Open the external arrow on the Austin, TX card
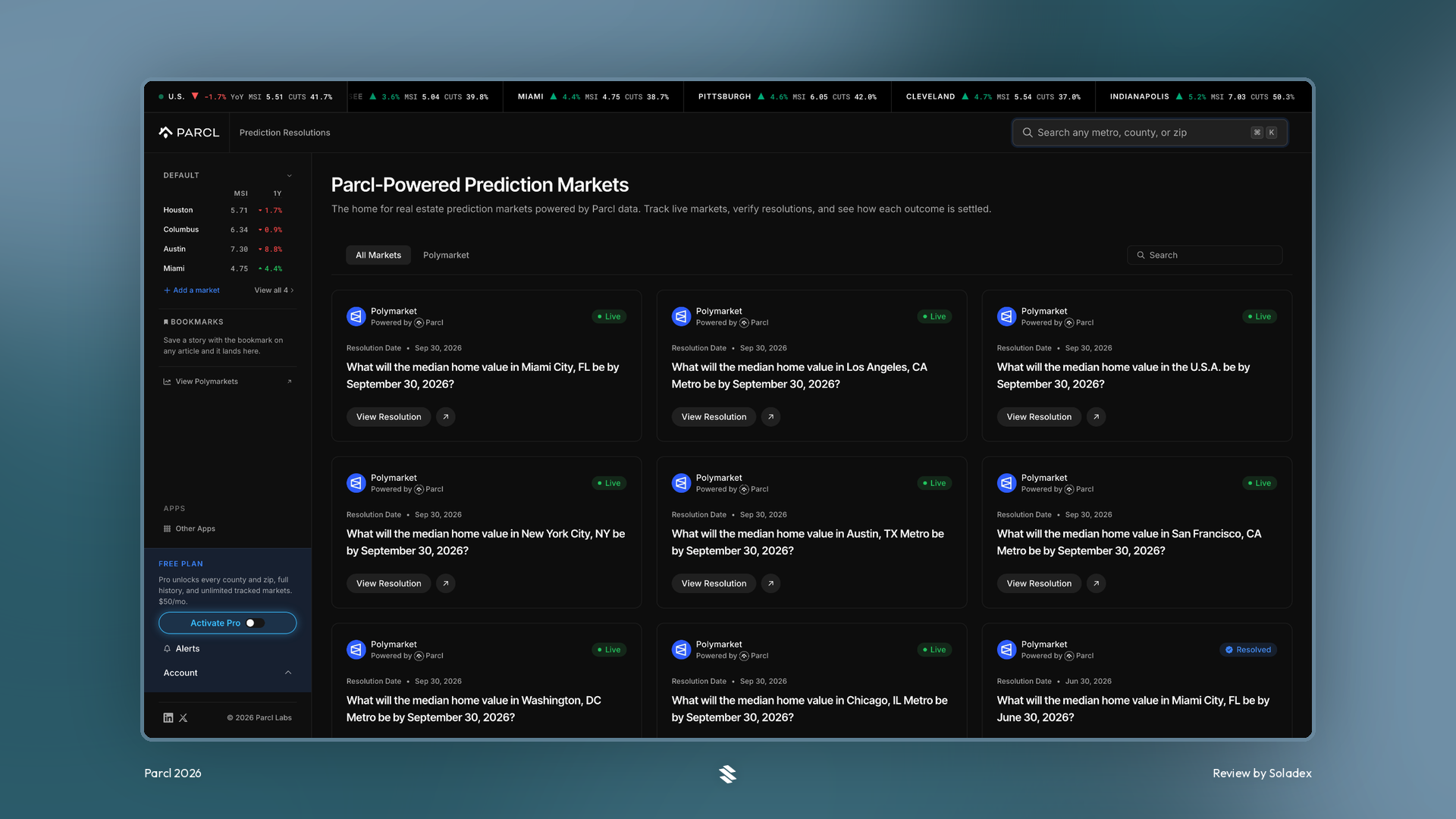Image resolution: width=1456 pixels, height=819 pixels. pyautogui.click(x=770, y=584)
